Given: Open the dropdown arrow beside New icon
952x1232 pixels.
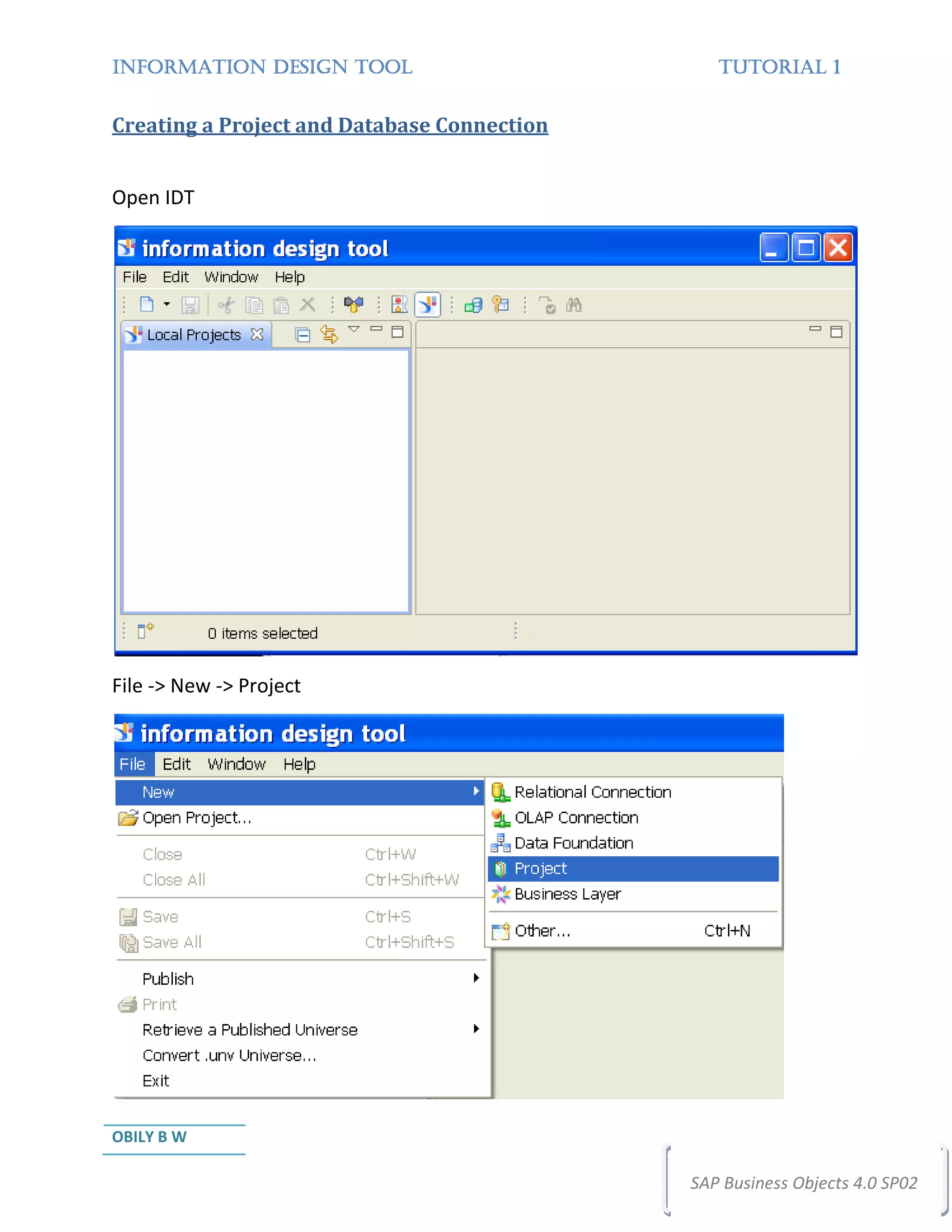Looking at the screenshot, I should tap(166, 304).
